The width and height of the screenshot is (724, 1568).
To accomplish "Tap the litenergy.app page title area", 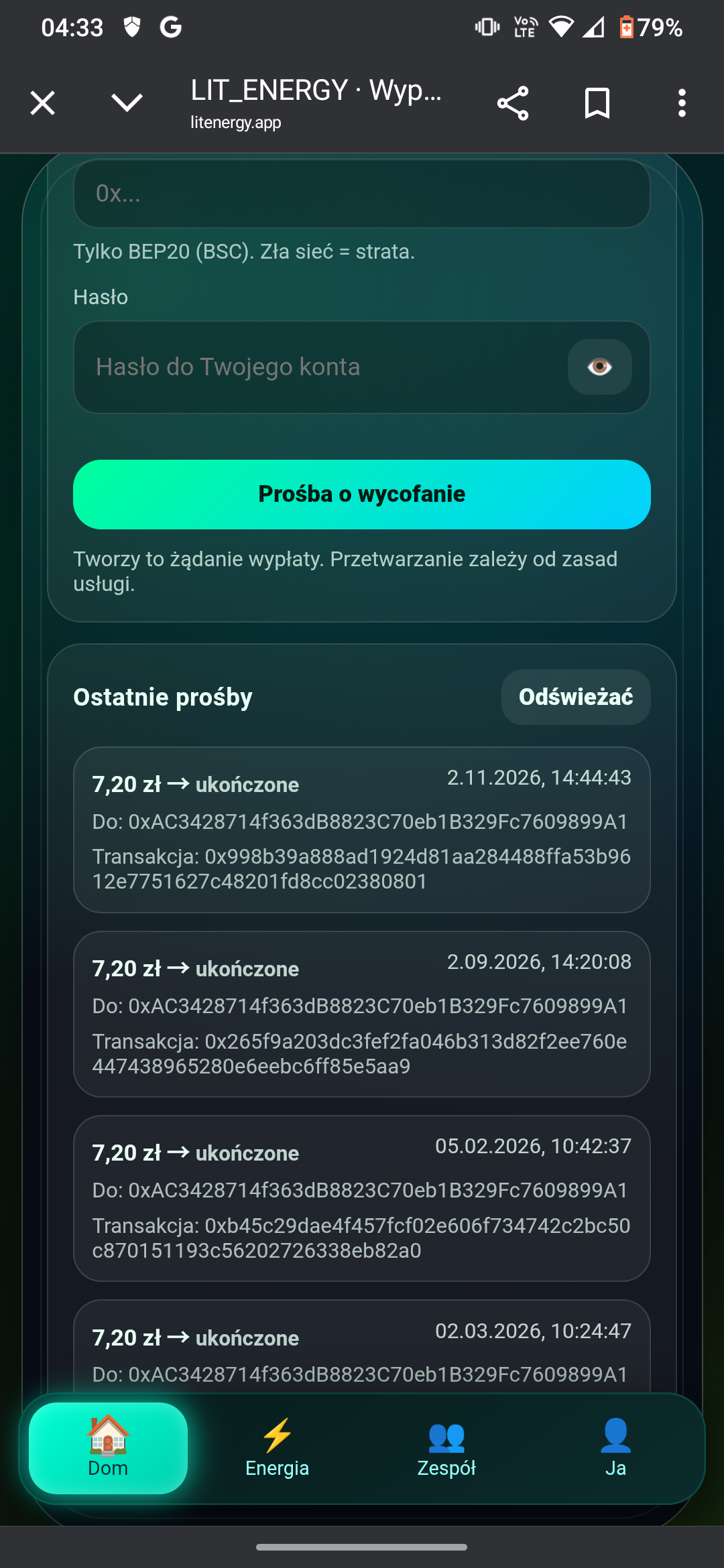I will coord(315,103).
